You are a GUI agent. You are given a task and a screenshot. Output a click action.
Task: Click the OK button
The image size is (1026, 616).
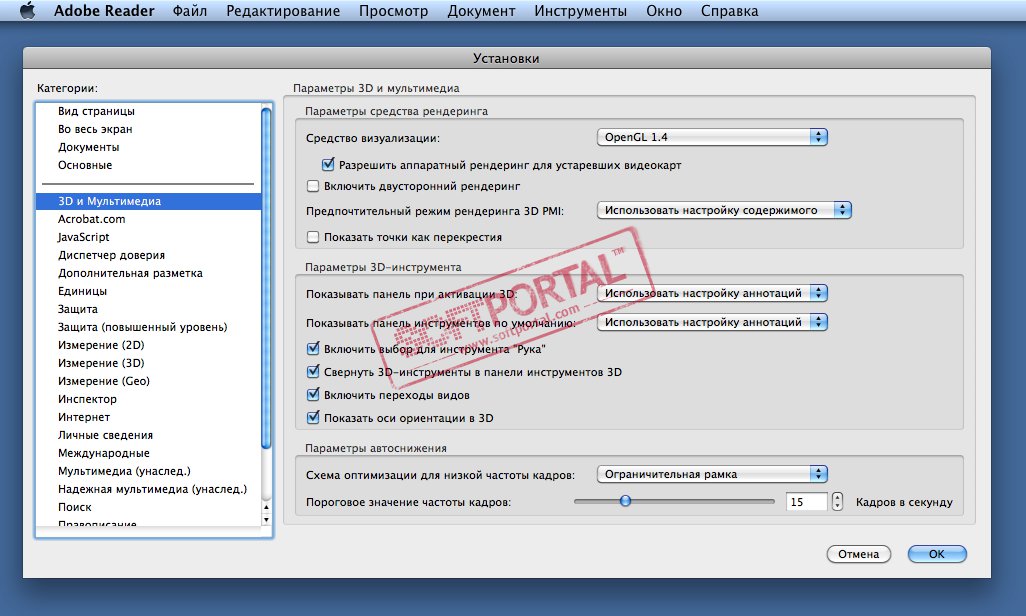937,554
